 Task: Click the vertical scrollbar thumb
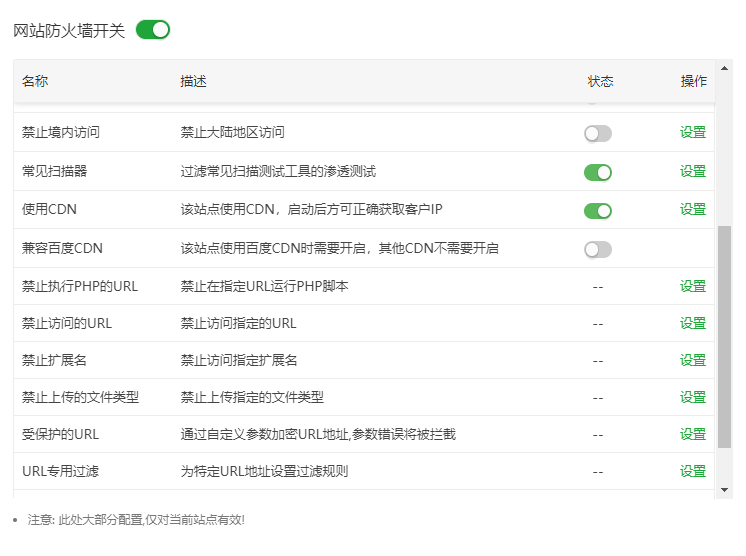pyautogui.click(x=725, y=337)
